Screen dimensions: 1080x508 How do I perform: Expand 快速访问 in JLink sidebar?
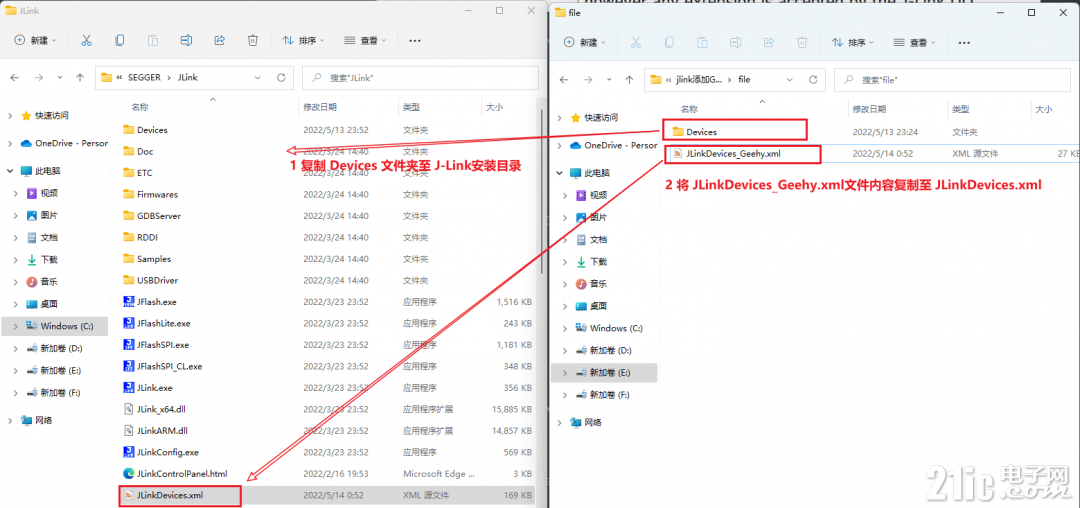pyautogui.click(x=10, y=116)
